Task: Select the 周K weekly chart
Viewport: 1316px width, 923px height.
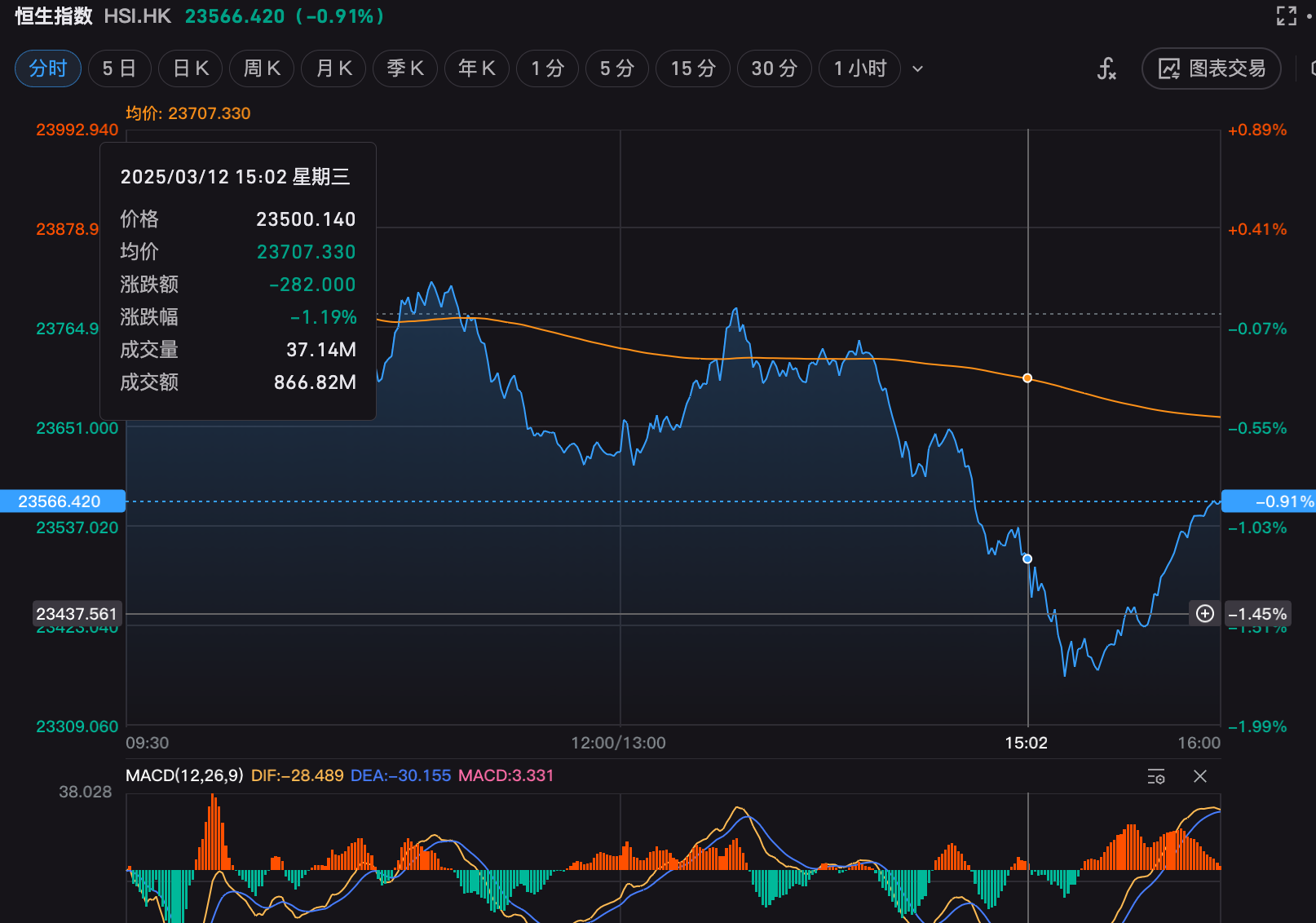Action: coord(262,68)
